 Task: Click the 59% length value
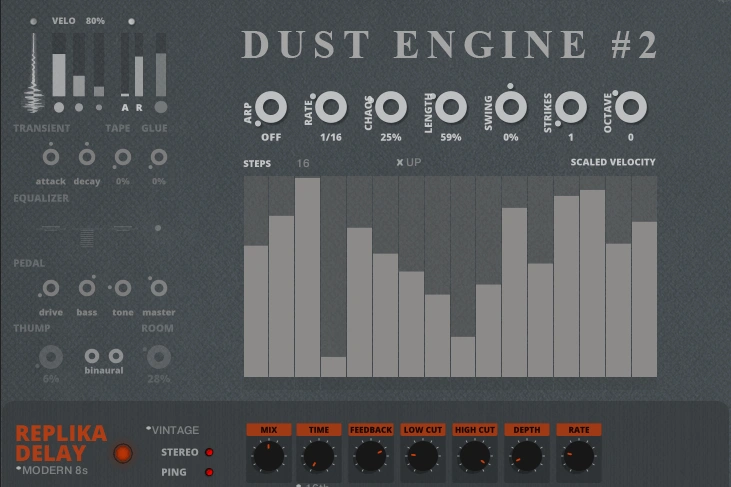point(451,137)
